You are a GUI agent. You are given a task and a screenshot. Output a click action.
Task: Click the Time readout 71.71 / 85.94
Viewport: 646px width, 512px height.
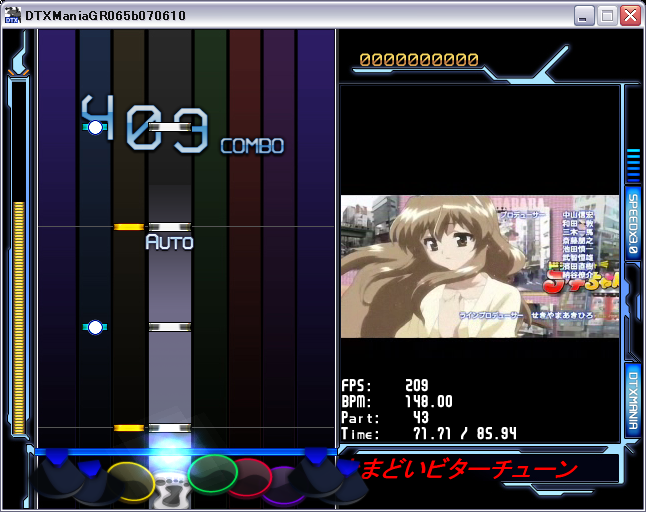pyautogui.click(x=465, y=434)
